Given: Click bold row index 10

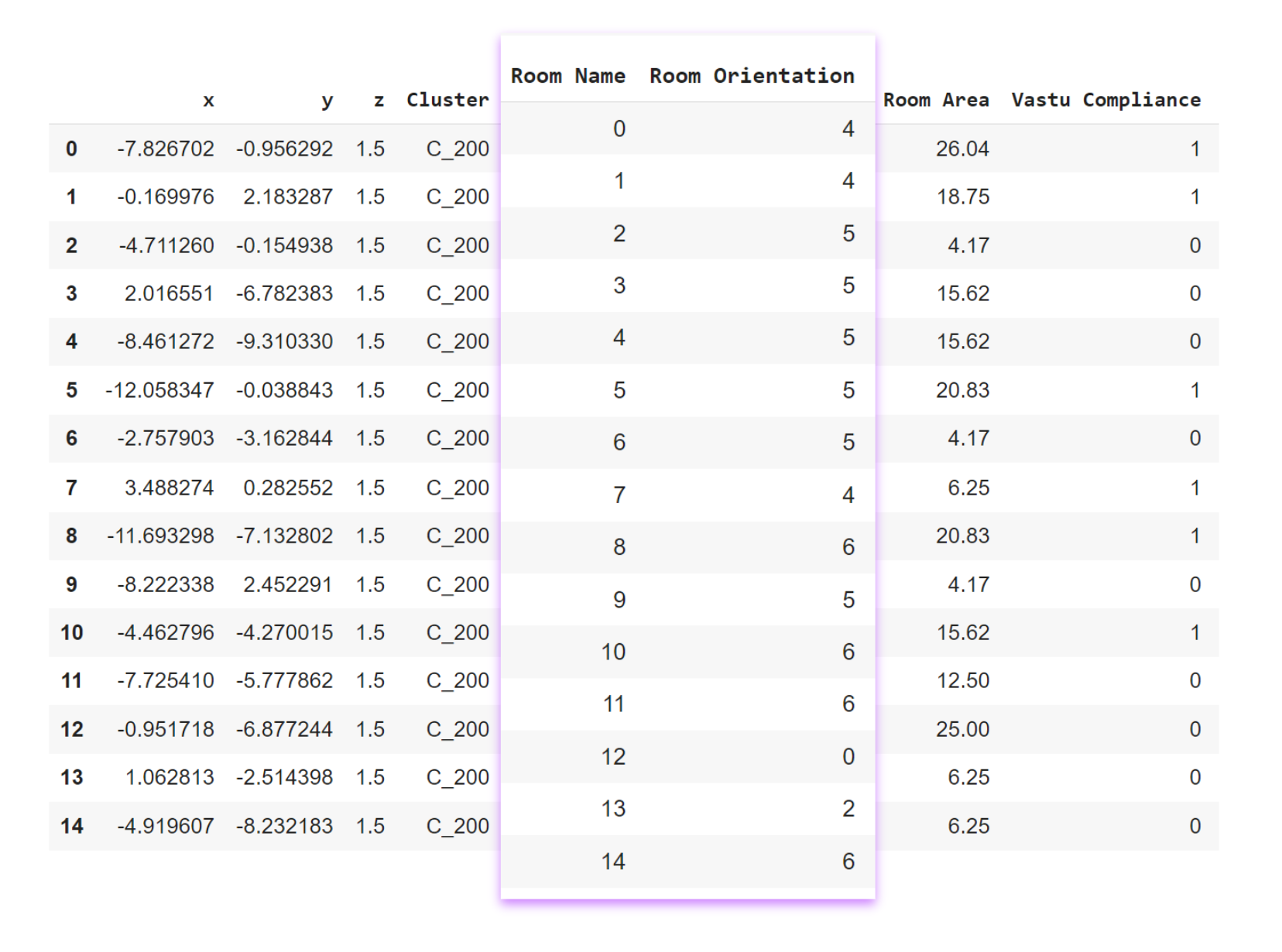Looking at the screenshot, I should pyautogui.click(x=72, y=632).
